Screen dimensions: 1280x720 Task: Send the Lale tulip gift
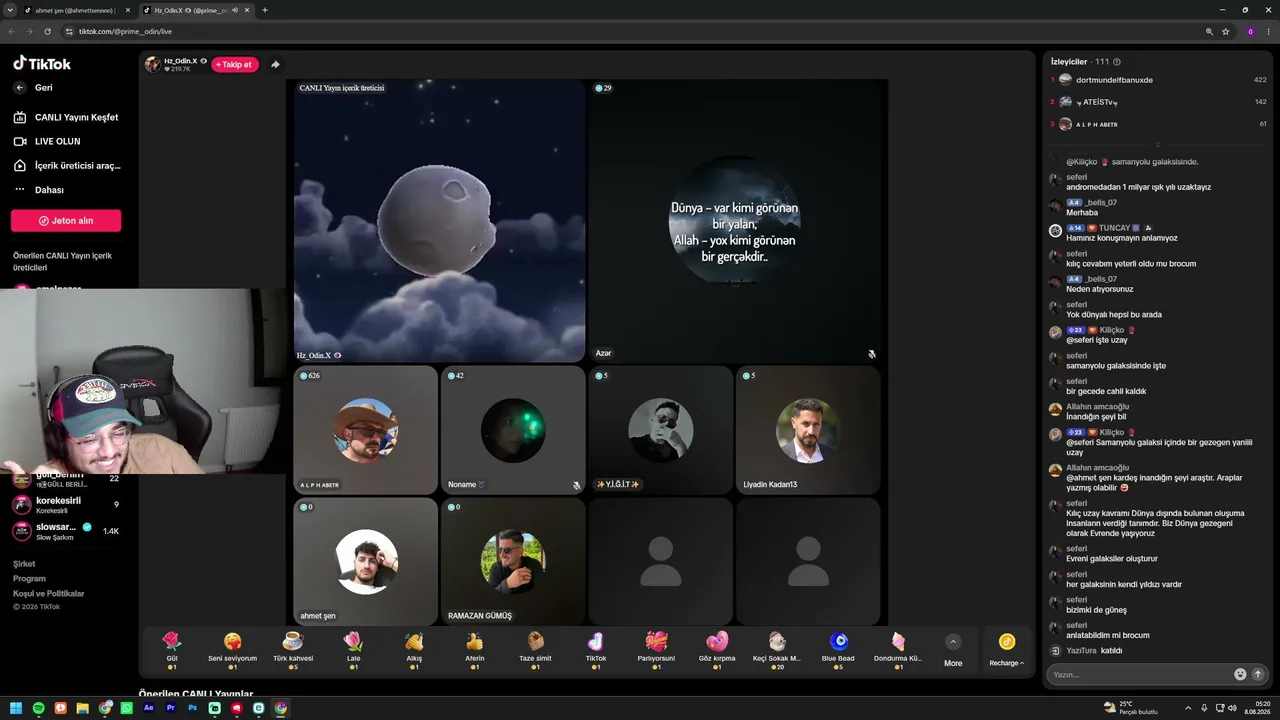[353, 649]
